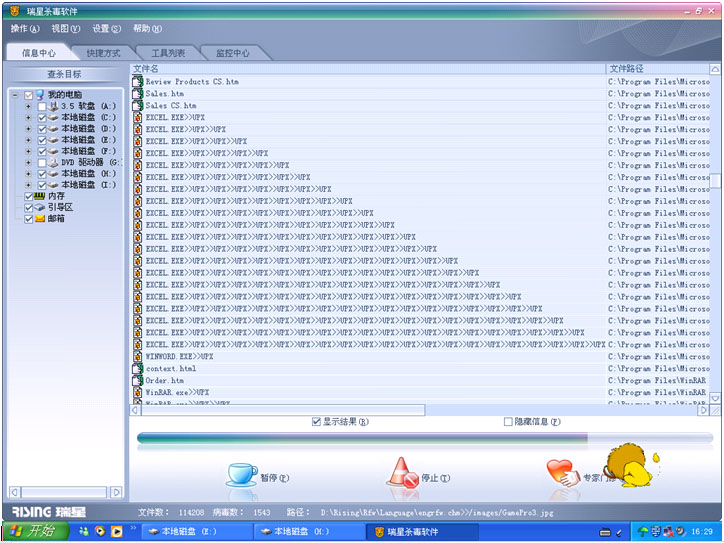Click the infected file icon of WINWORD.EXE>>UPX
Image resolution: width=724 pixels, height=543 pixels.
coord(138,356)
